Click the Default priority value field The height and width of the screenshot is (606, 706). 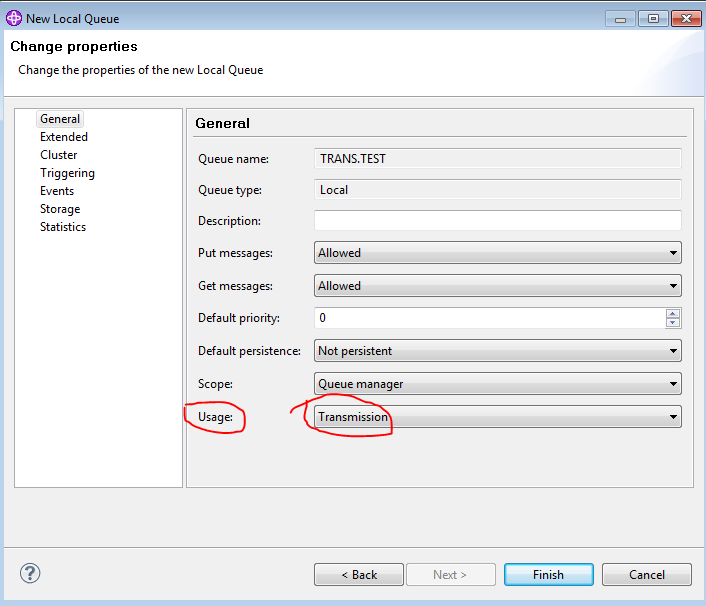[x=489, y=318]
